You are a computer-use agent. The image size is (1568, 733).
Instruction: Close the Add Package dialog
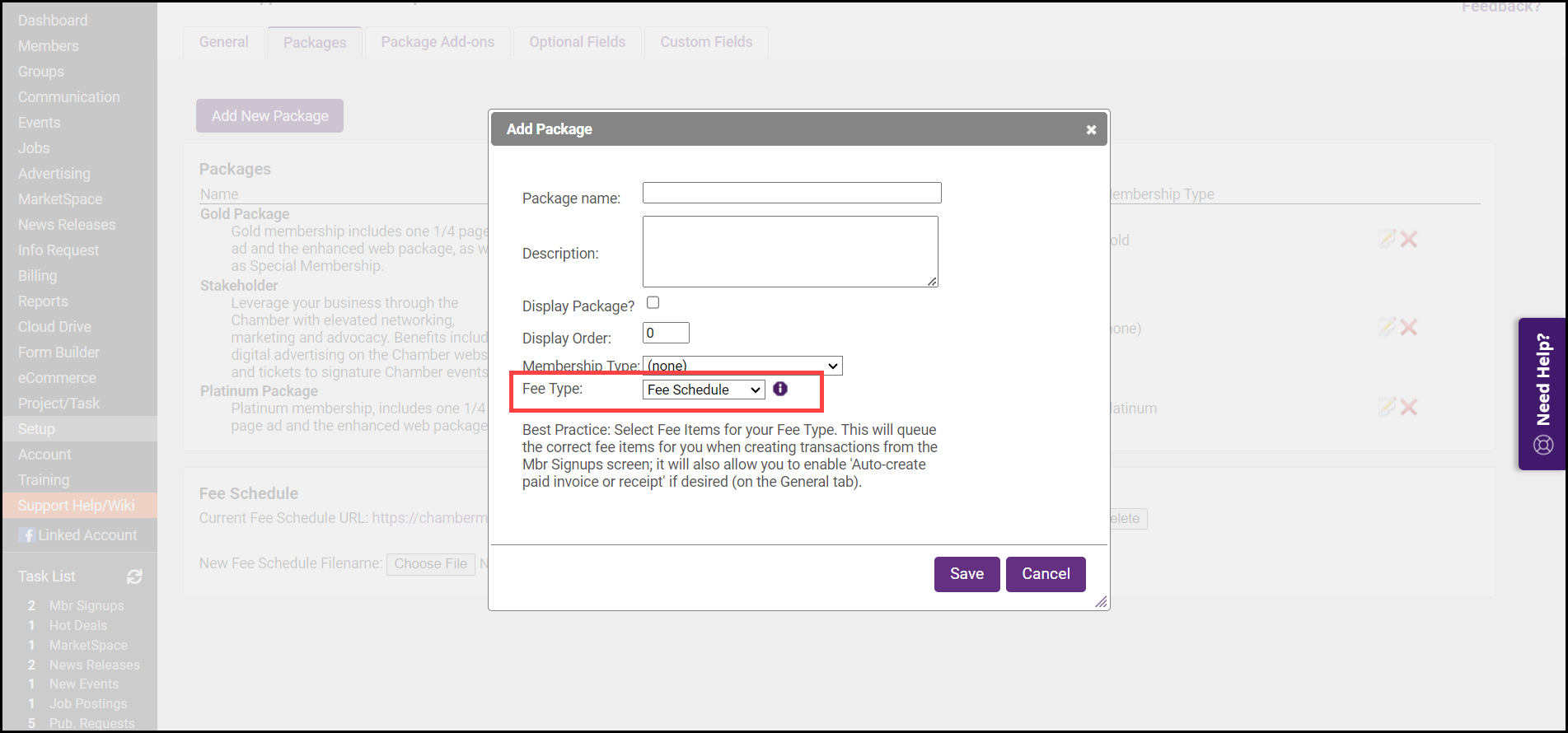click(x=1091, y=130)
